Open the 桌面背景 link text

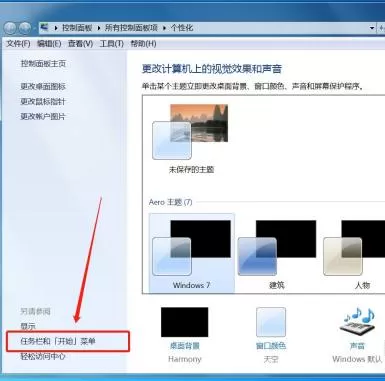pos(185,346)
